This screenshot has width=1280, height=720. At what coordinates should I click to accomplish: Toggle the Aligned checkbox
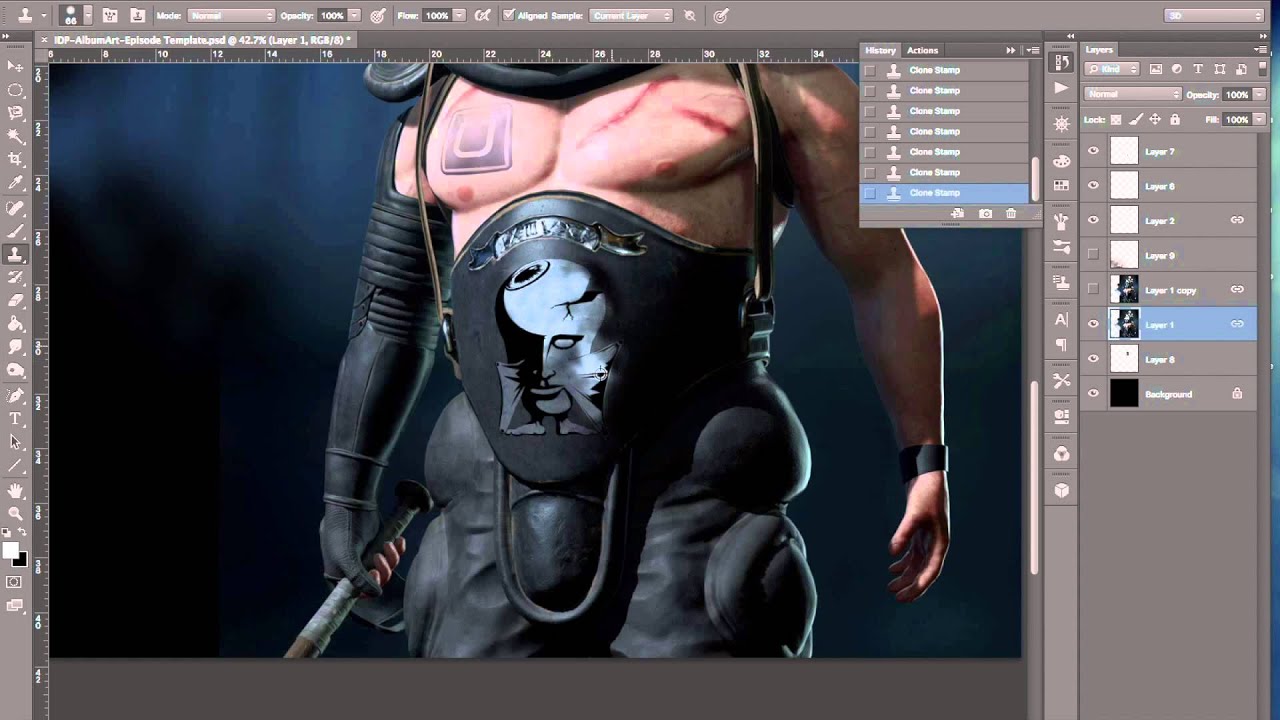509,16
